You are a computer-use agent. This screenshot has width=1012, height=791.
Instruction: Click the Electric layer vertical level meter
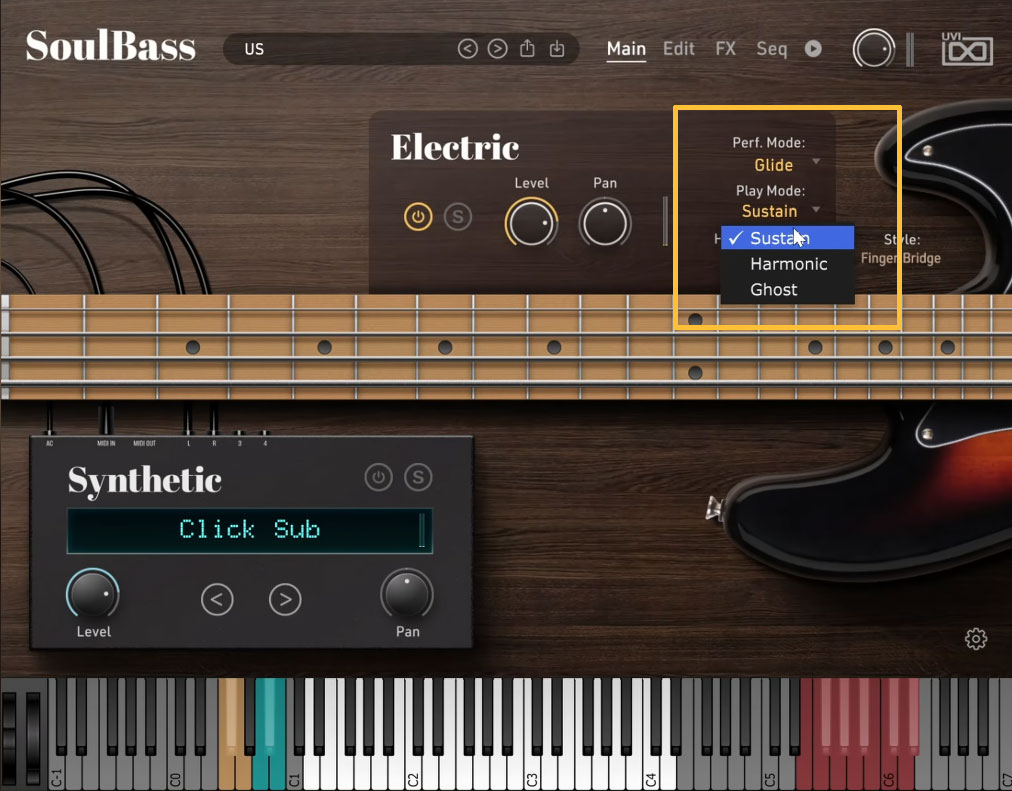click(x=665, y=221)
